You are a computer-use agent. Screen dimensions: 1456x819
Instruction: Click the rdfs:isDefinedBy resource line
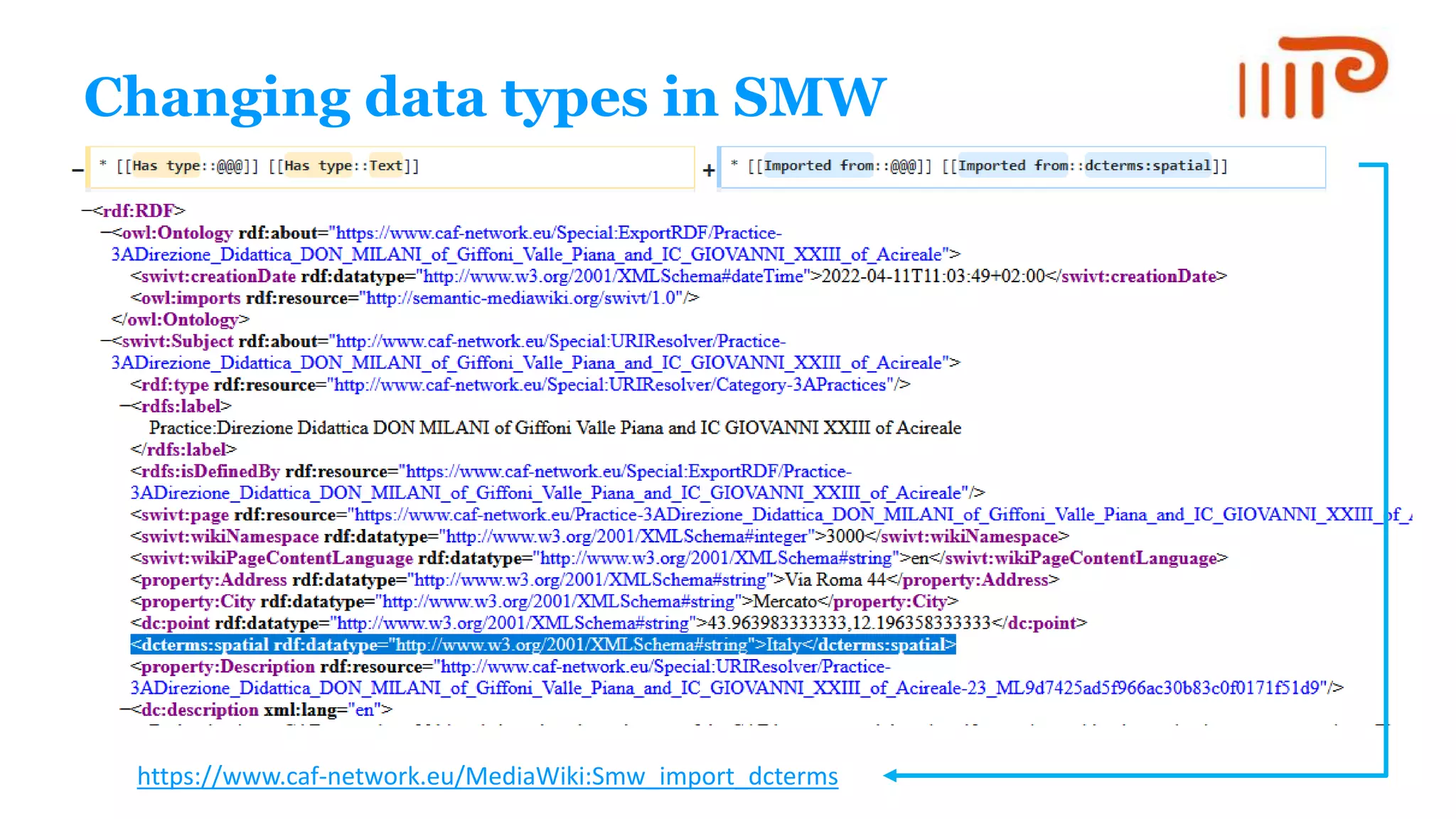tap(558, 482)
